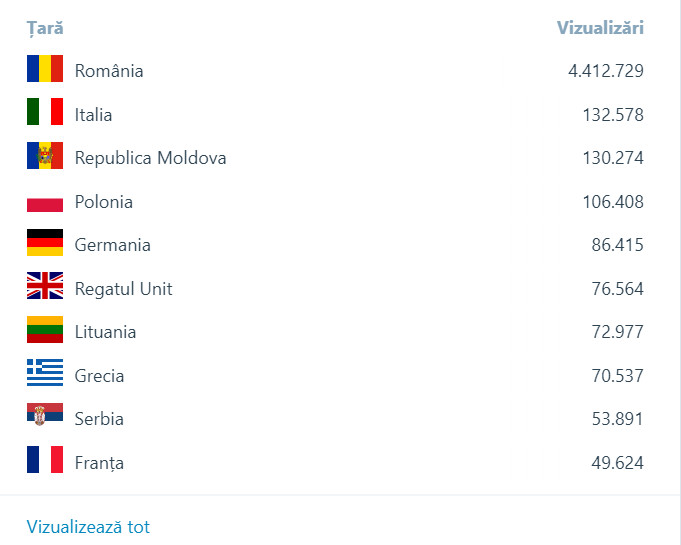Click the Republica Moldova country name
The height and width of the screenshot is (545, 681).
point(150,158)
